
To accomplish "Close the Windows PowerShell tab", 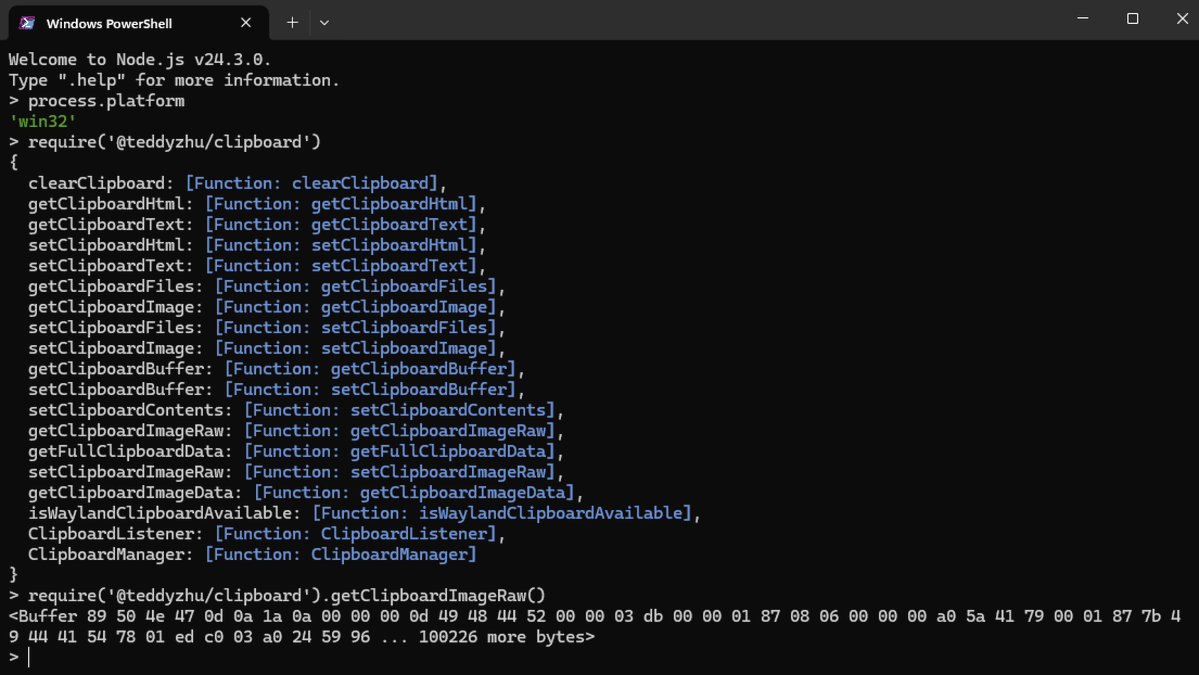I will [245, 23].
